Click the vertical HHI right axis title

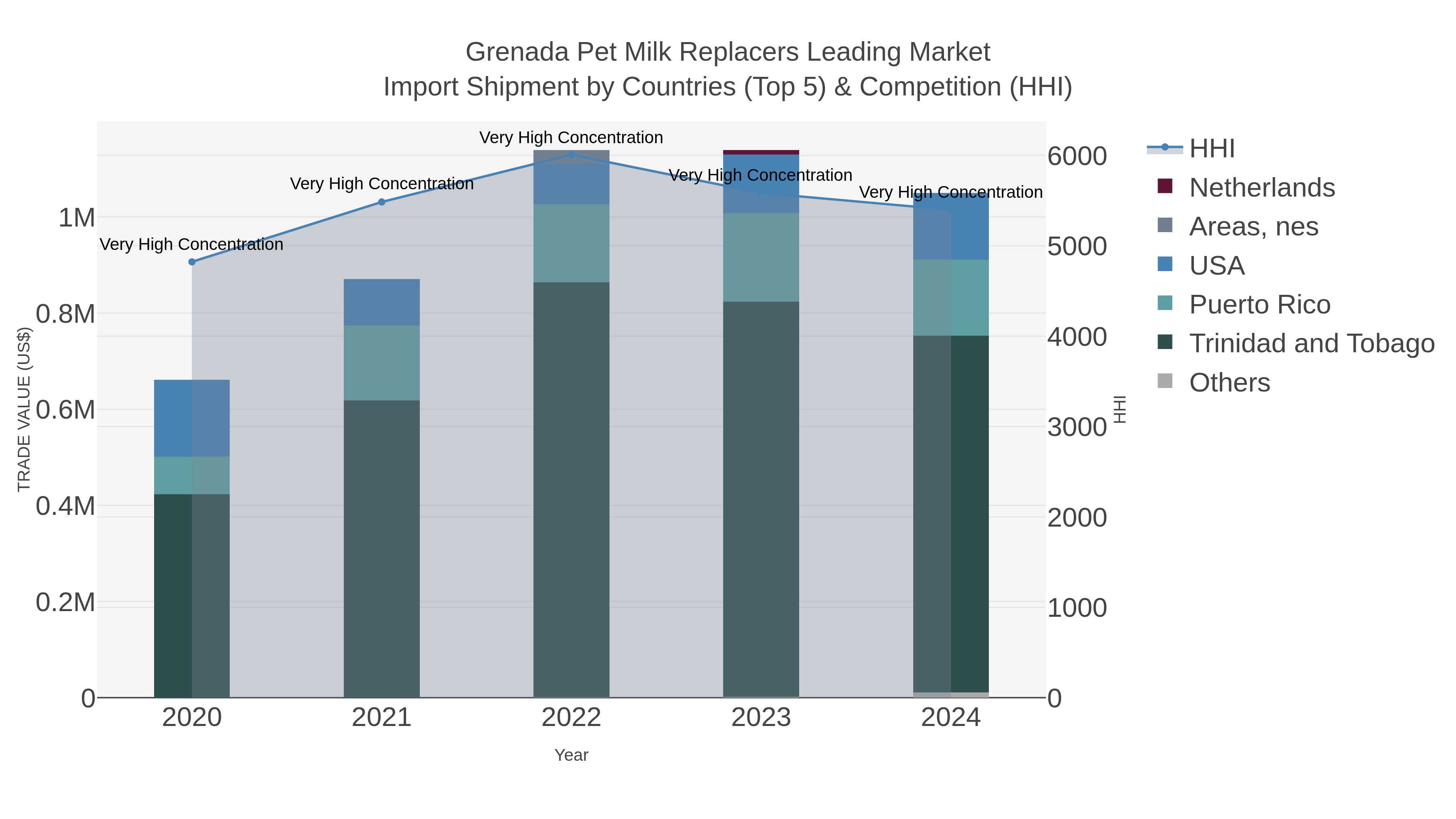tap(1120, 409)
